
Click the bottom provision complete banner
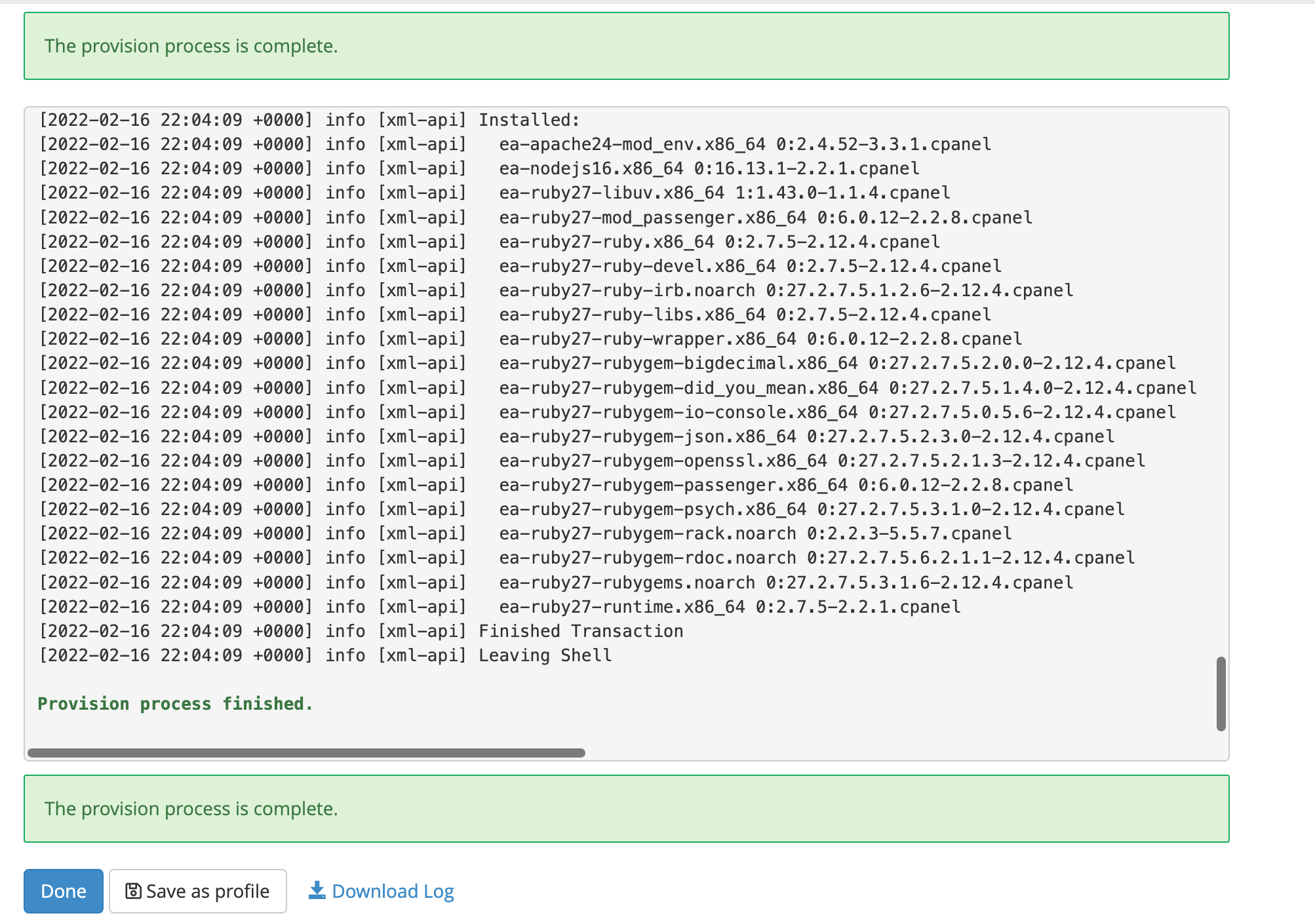pyautogui.click(x=626, y=809)
